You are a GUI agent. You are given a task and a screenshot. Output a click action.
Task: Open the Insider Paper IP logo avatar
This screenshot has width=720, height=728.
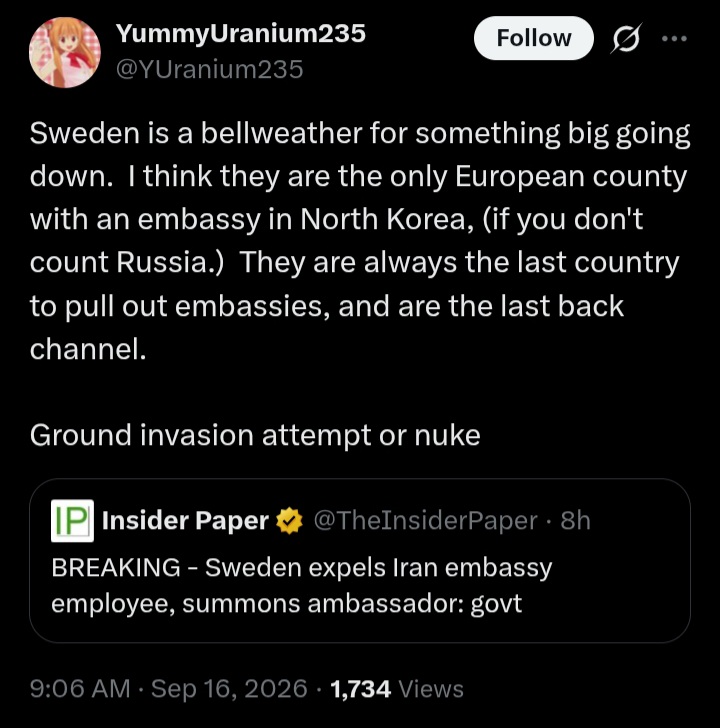click(72, 520)
